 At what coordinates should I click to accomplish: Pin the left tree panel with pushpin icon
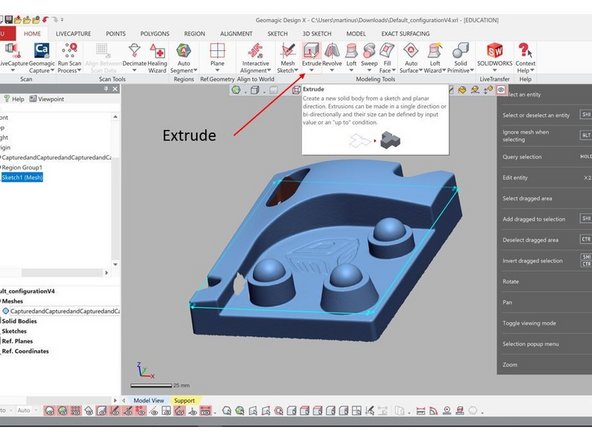pos(106,89)
